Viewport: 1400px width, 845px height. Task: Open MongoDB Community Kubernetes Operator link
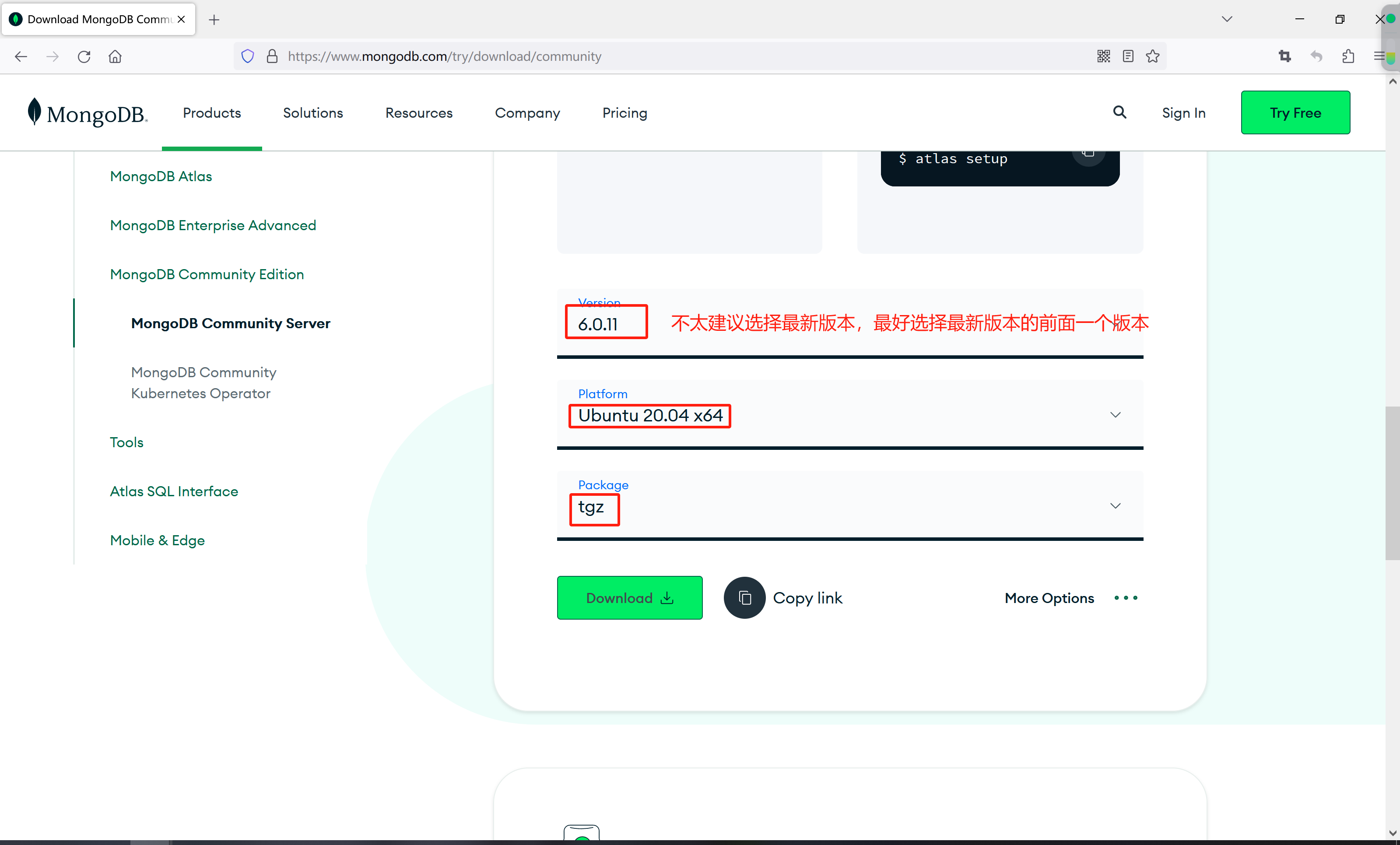tap(204, 383)
